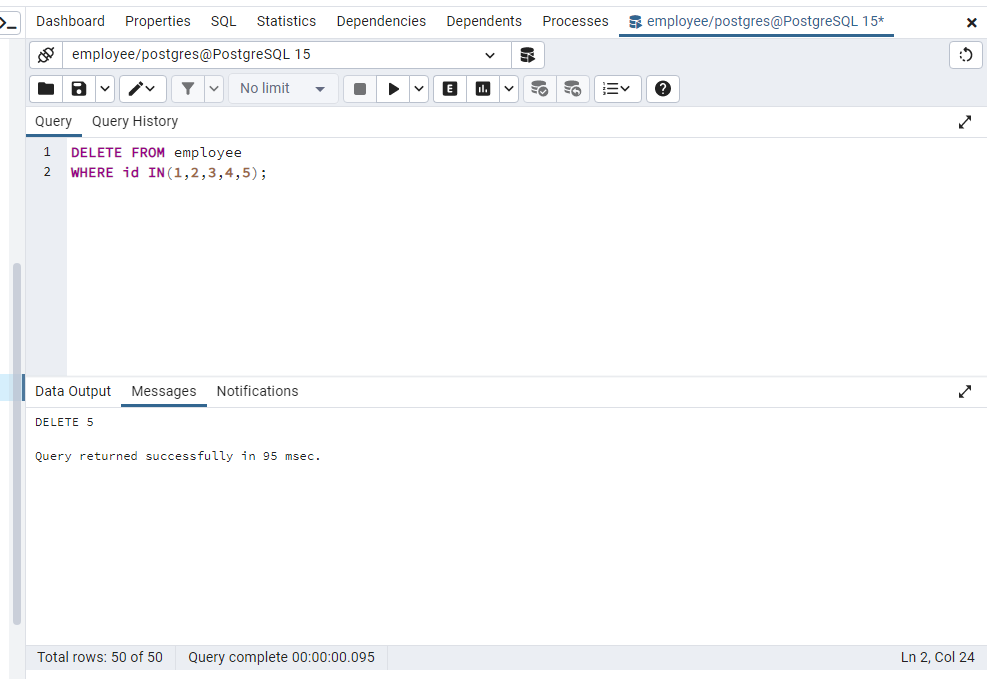Switch to the Dashboard tab
Screen dimensions: 987x679
coord(70,21)
